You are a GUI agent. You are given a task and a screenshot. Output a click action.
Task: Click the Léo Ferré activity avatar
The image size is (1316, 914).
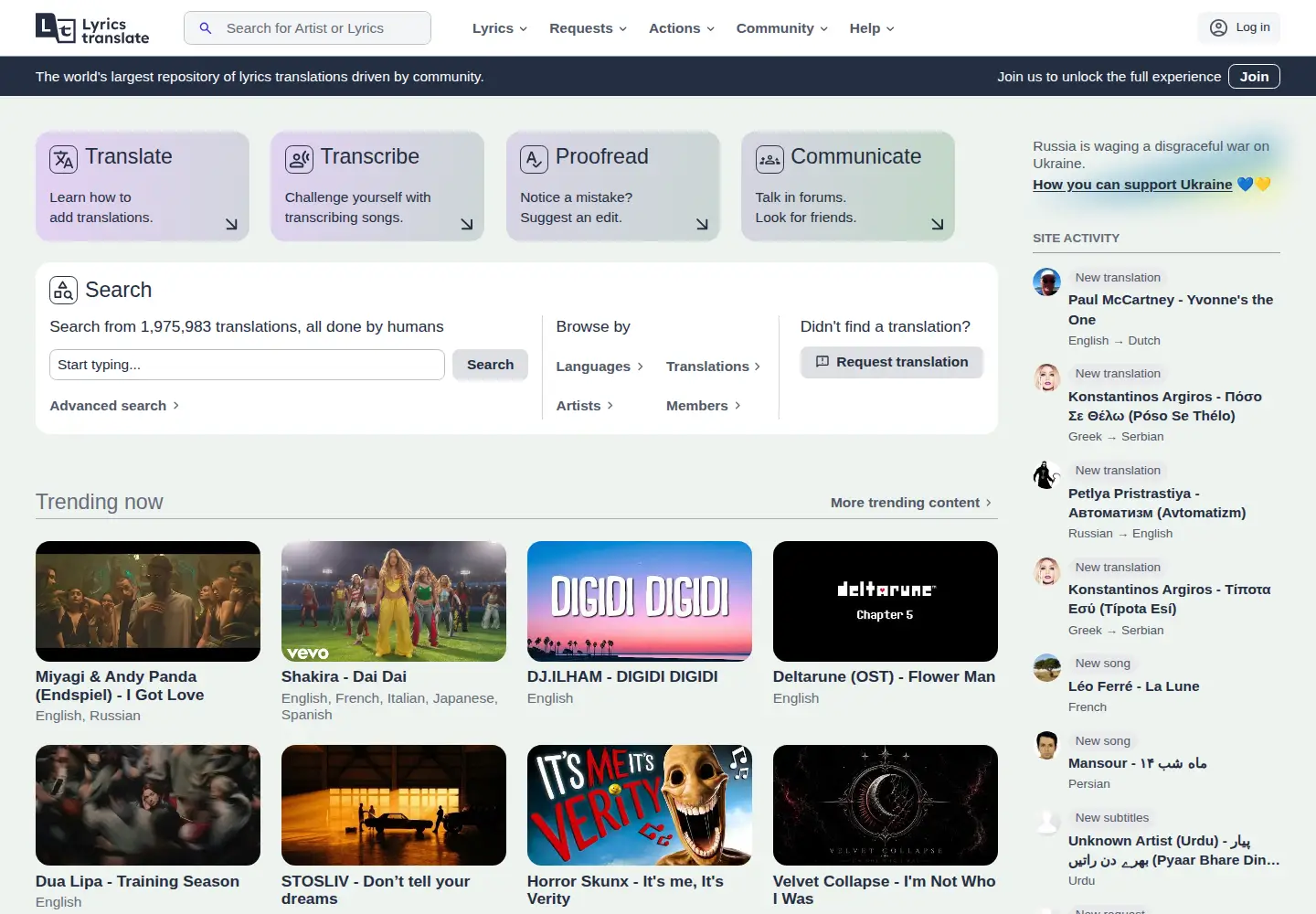click(x=1046, y=667)
